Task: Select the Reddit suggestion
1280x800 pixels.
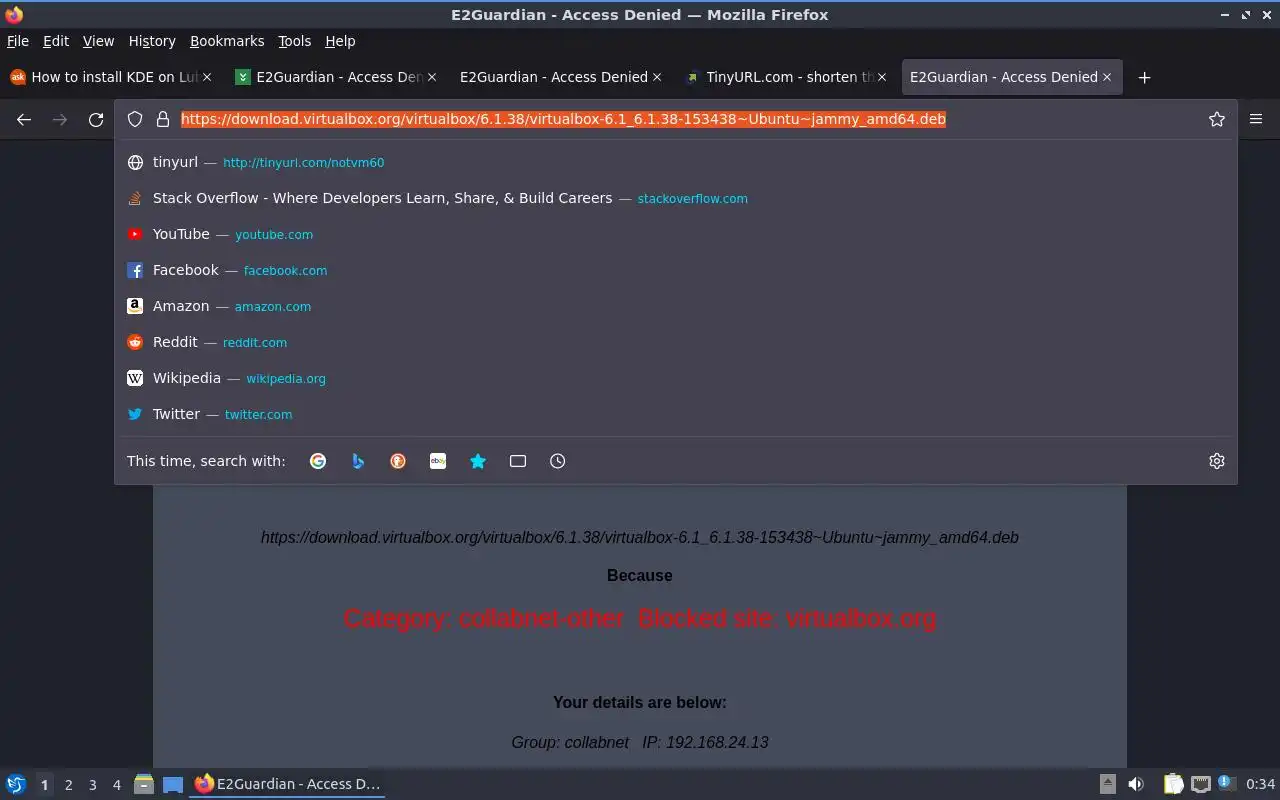Action: click(x=676, y=342)
